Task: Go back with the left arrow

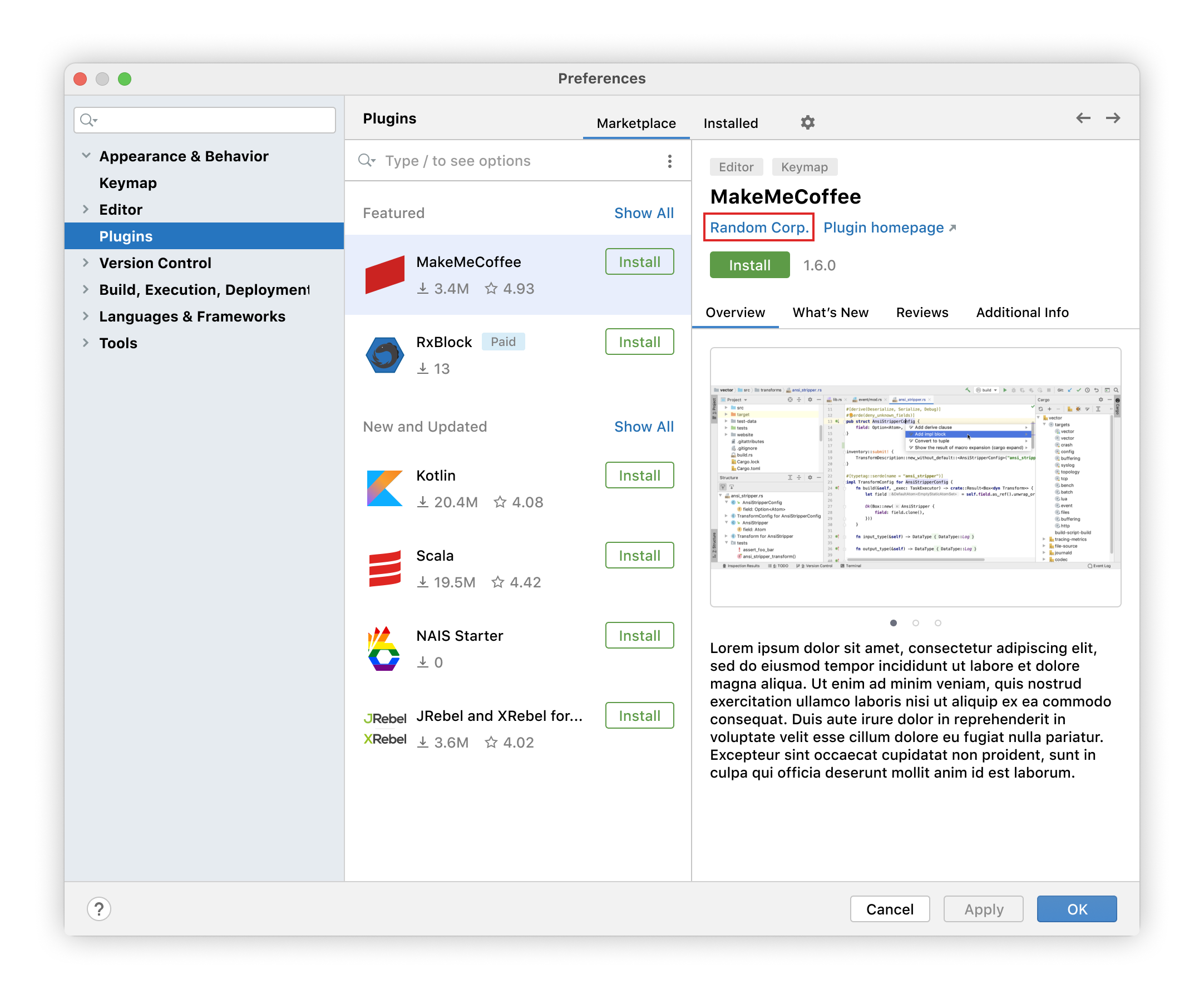Action: coord(1083,118)
